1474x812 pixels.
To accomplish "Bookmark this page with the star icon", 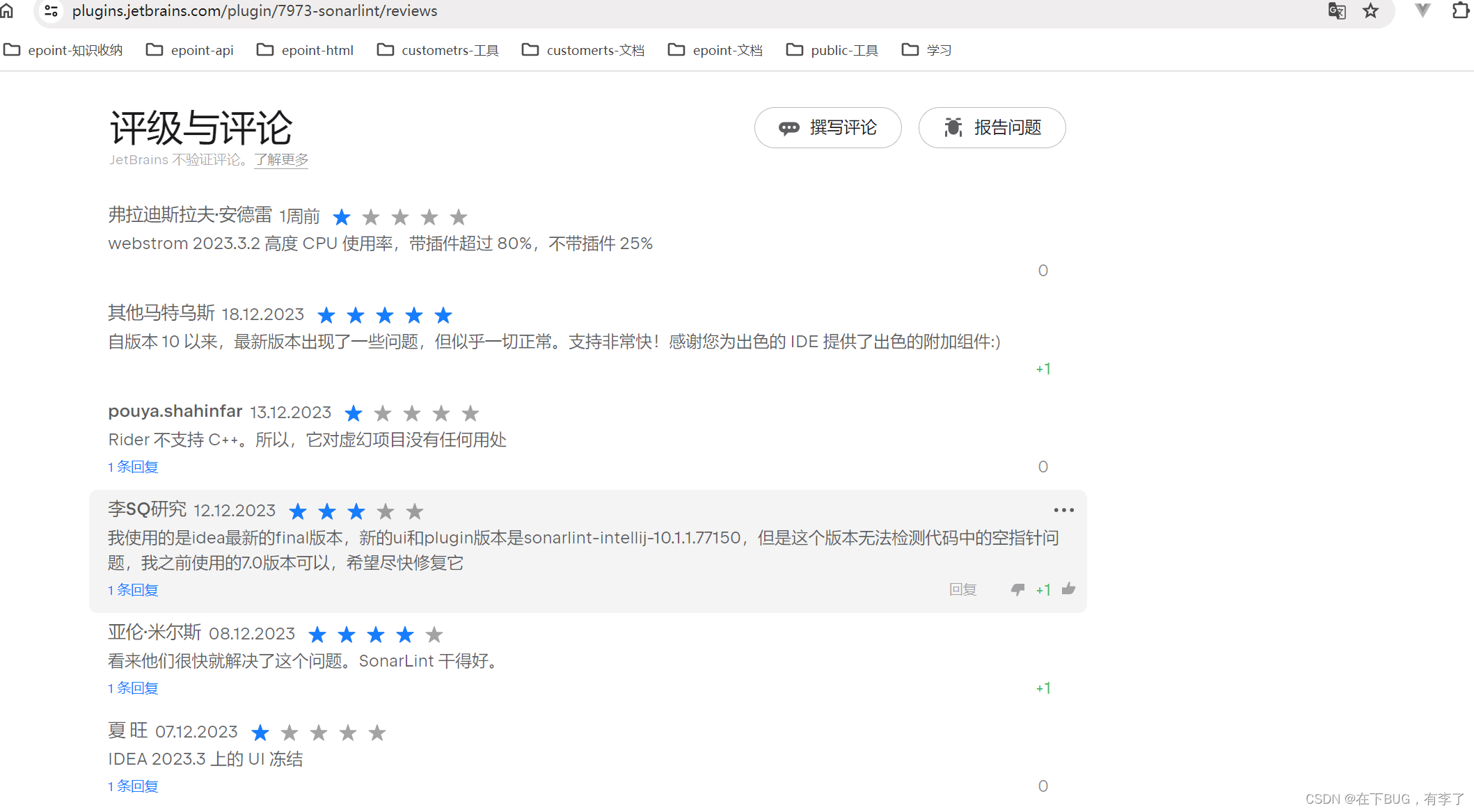I will click(1370, 11).
